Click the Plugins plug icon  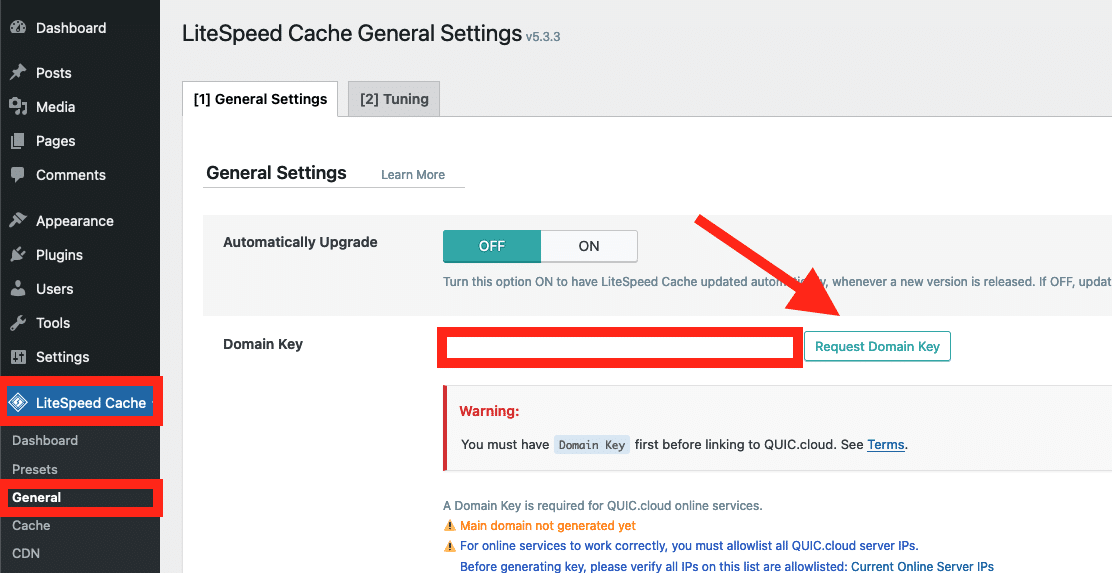[x=18, y=255]
